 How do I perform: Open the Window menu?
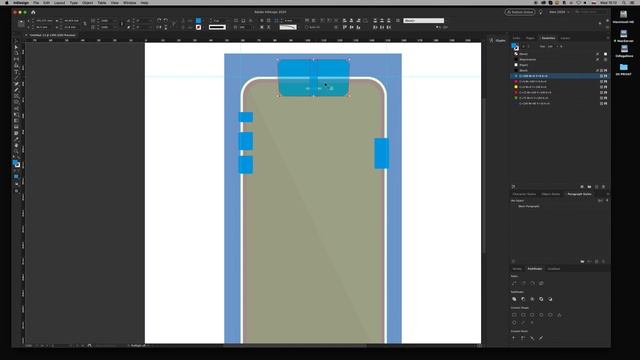coord(130,3)
